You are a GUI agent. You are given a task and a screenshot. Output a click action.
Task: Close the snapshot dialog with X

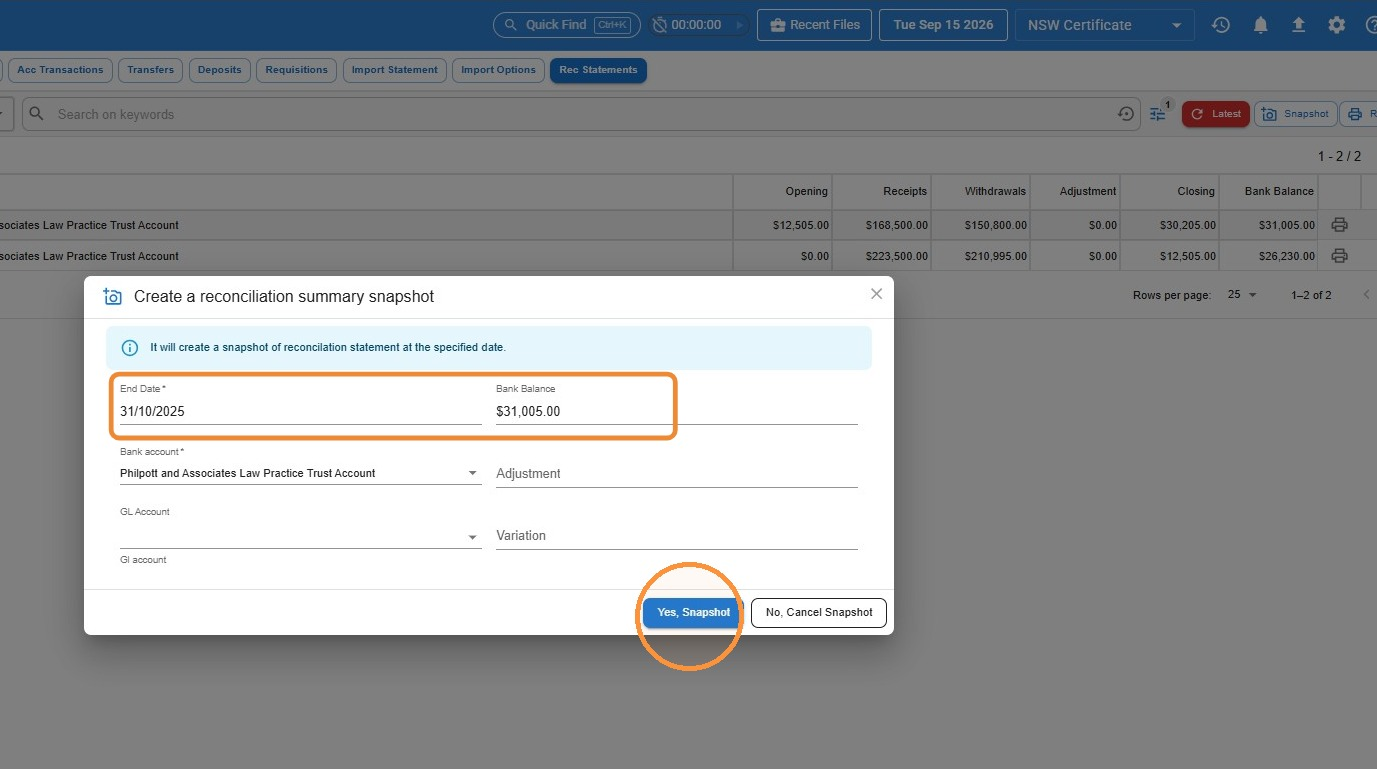click(x=876, y=294)
